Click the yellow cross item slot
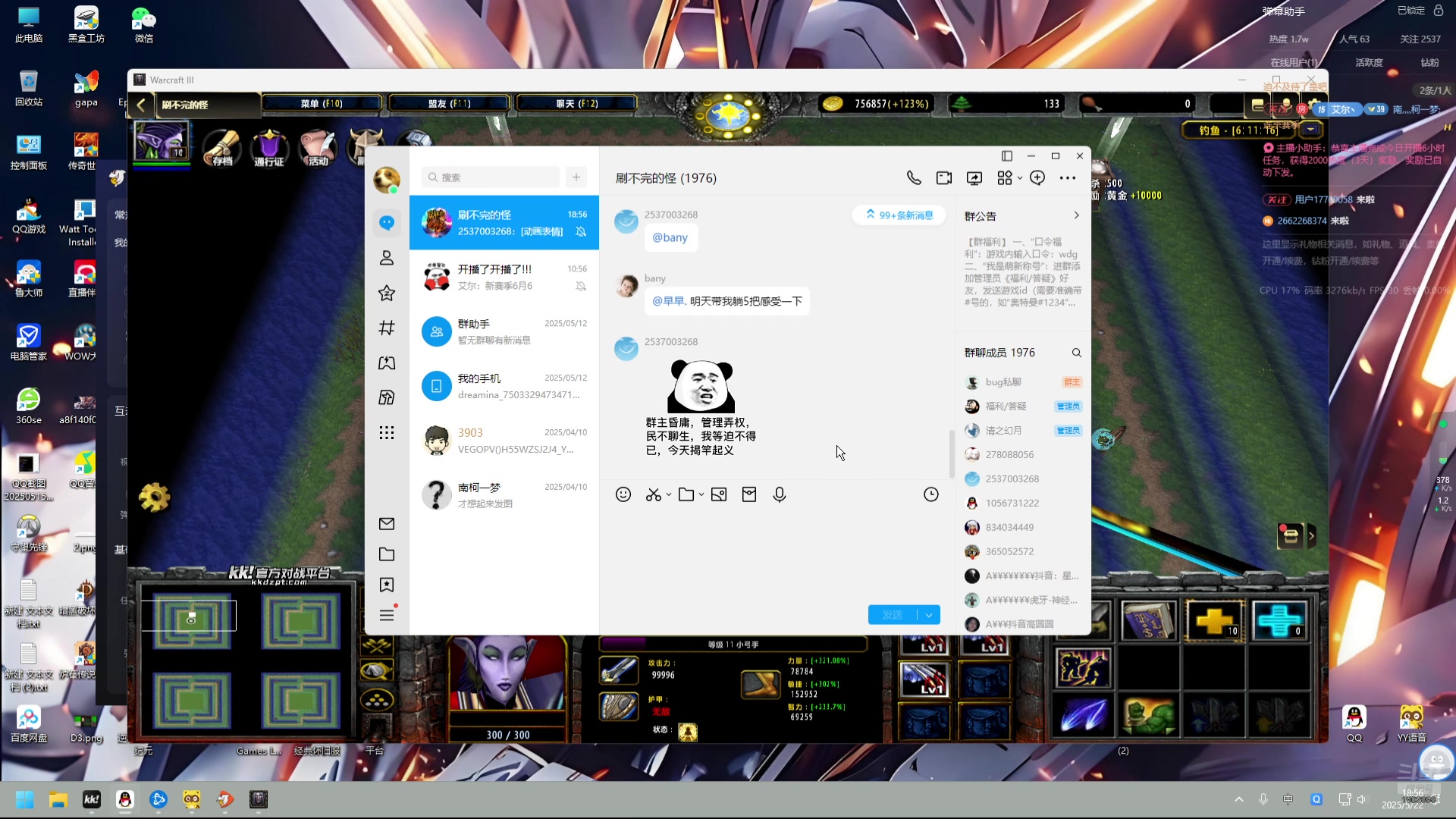The height and width of the screenshot is (819, 1456). point(1215,621)
